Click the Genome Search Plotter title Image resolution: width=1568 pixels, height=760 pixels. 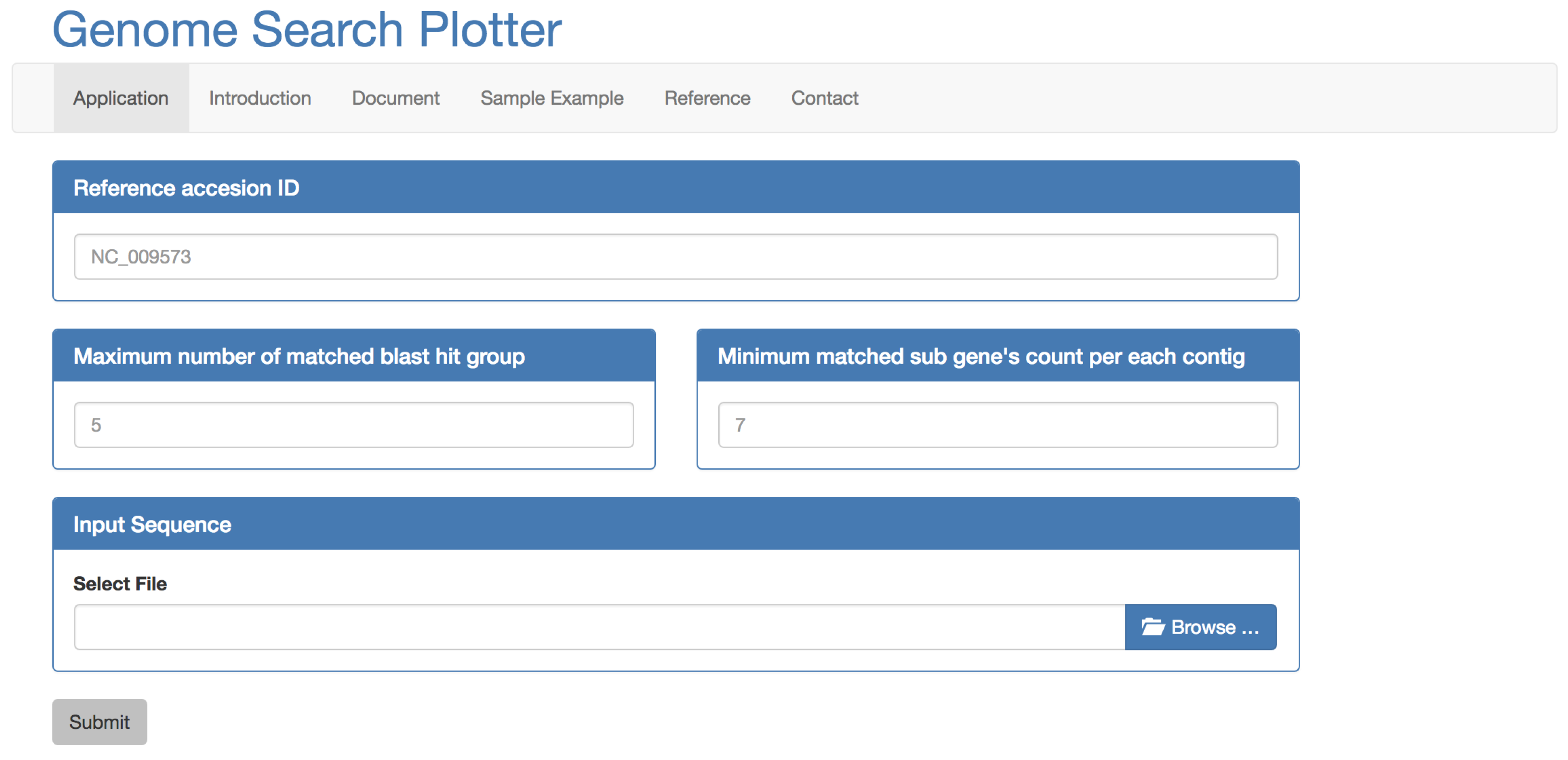pyautogui.click(x=307, y=29)
